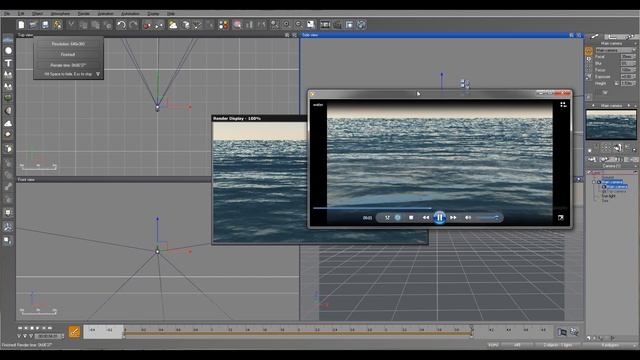Select the sphere primitive tool
The width and height of the screenshot is (640, 360).
click(x=8, y=51)
